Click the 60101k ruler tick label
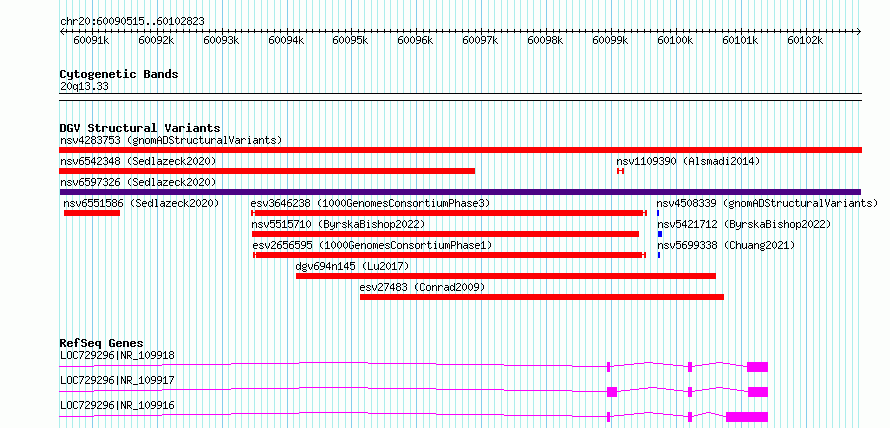Screen dimensions: 890x428 [740, 40]
